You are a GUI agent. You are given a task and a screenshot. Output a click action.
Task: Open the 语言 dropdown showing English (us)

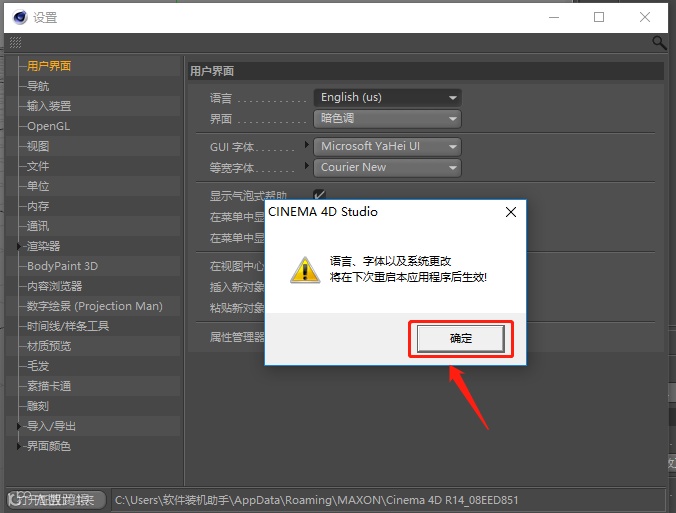[x=388, y=97]
